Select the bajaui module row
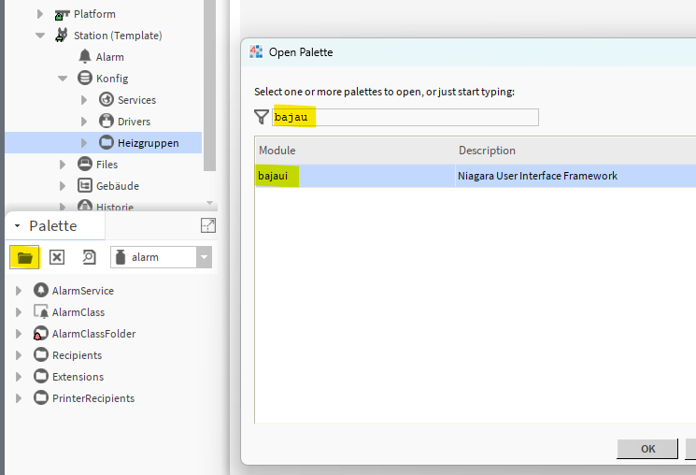The width and height of the screenshot is (696, 475). [x=475, y=176]
